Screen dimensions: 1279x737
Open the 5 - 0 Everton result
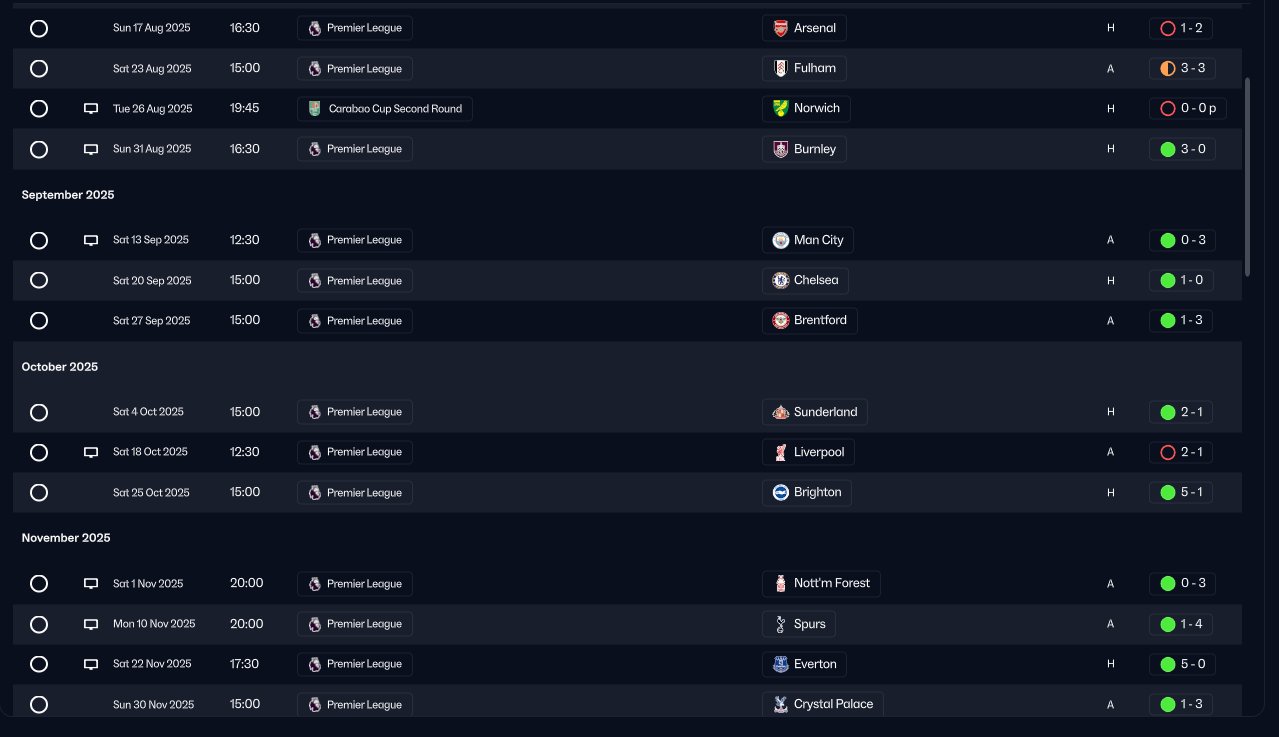(1181, 664)
